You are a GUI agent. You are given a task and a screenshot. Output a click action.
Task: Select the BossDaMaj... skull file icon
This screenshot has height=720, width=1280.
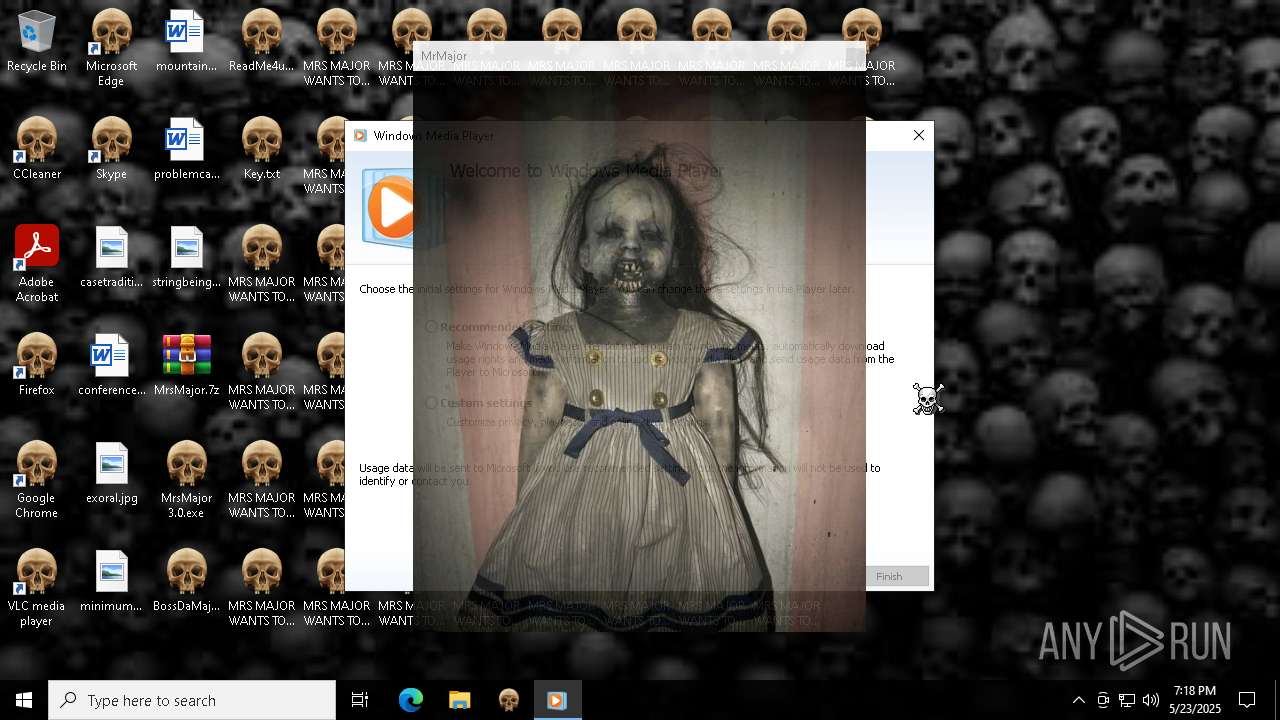click(x=186, y=582)
